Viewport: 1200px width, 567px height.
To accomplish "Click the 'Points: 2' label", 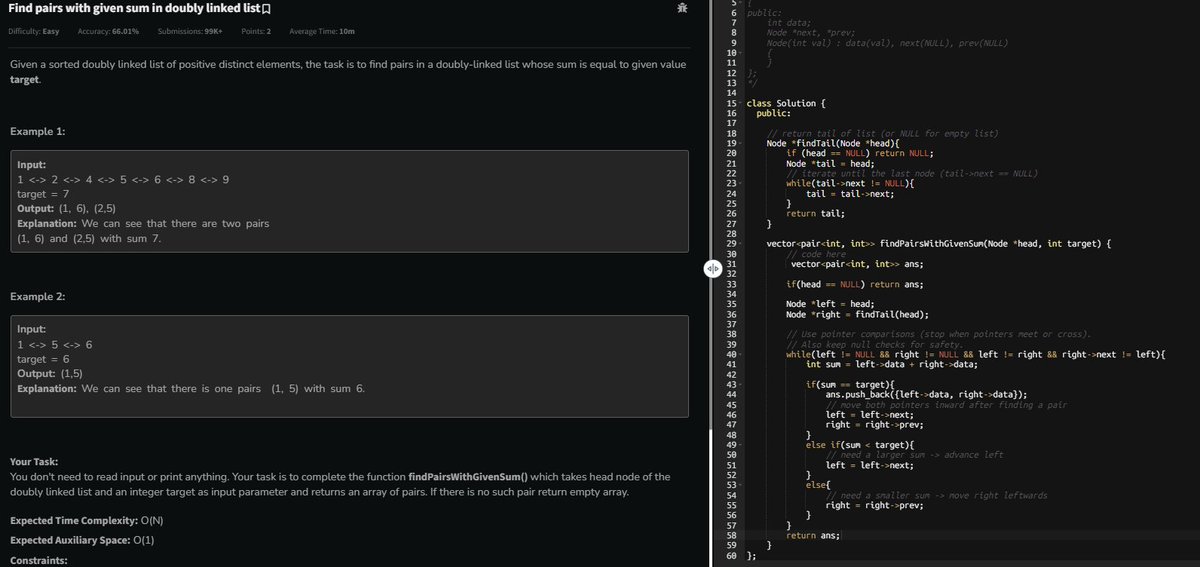I will pos(256,32).
